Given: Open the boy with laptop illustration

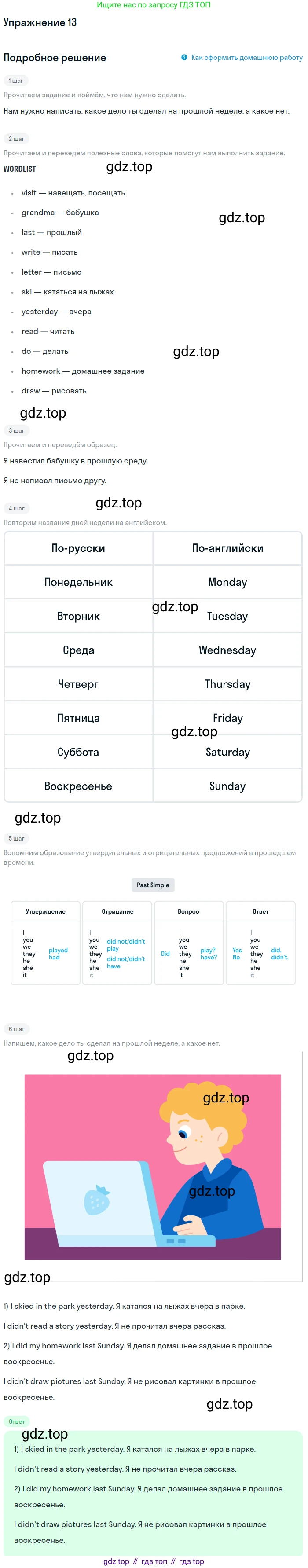Looking at the screenshot, I should pos(153,1167).
